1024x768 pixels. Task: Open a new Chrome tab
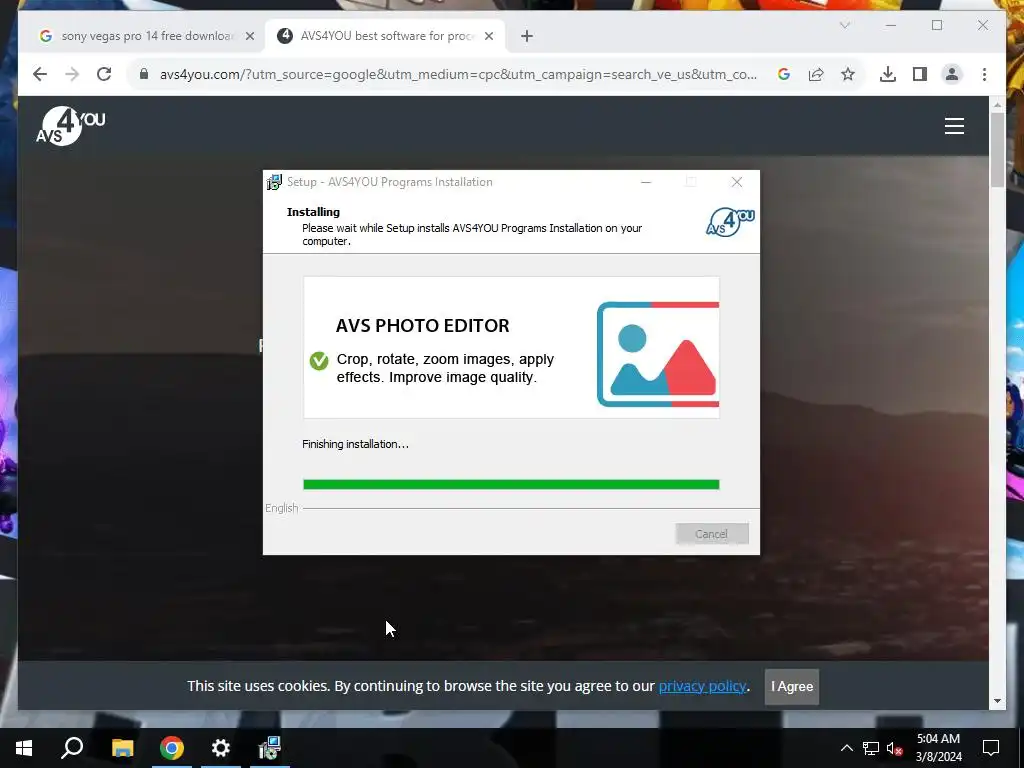pos(527,36)
